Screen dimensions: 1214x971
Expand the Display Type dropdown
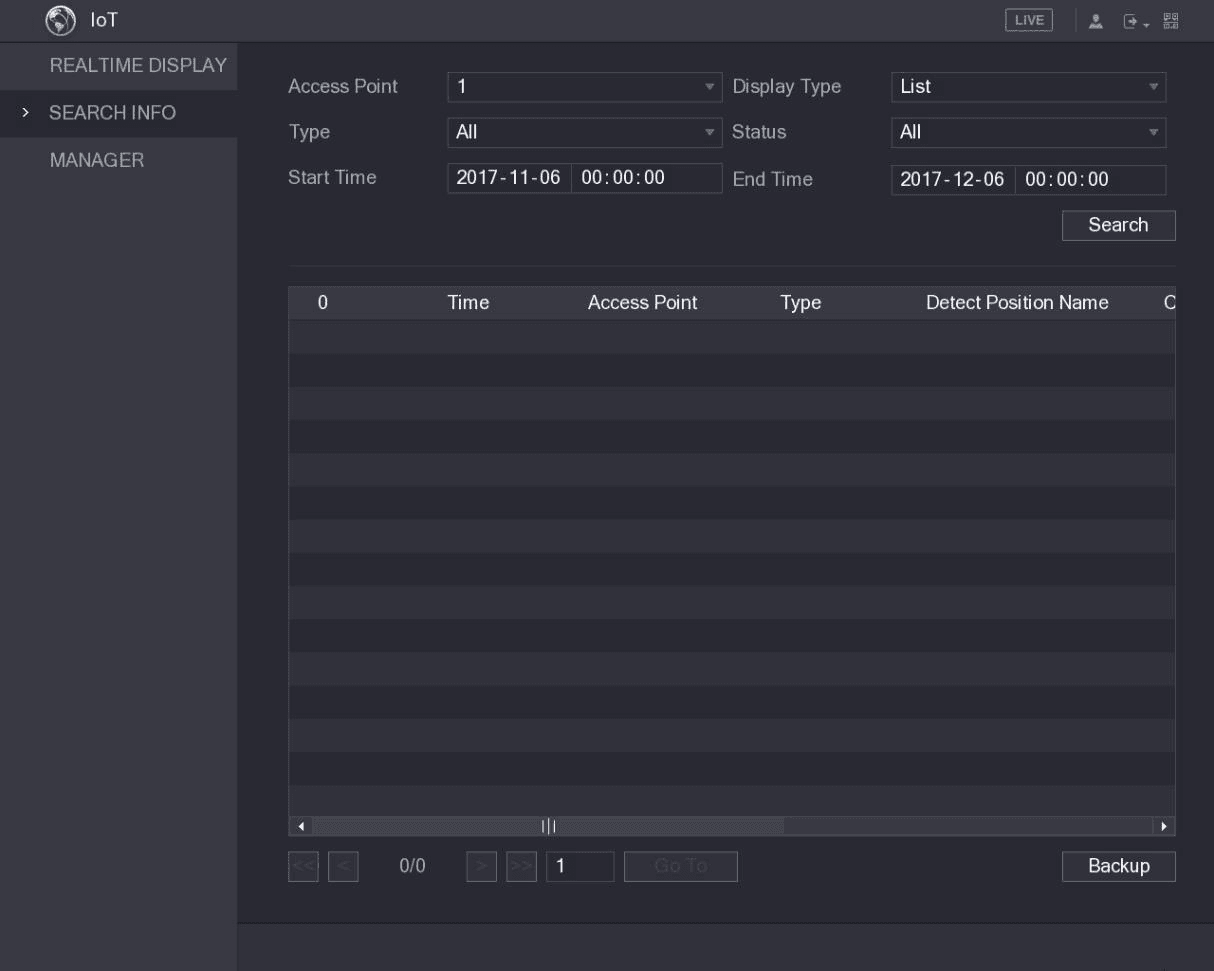[1028, 87]
